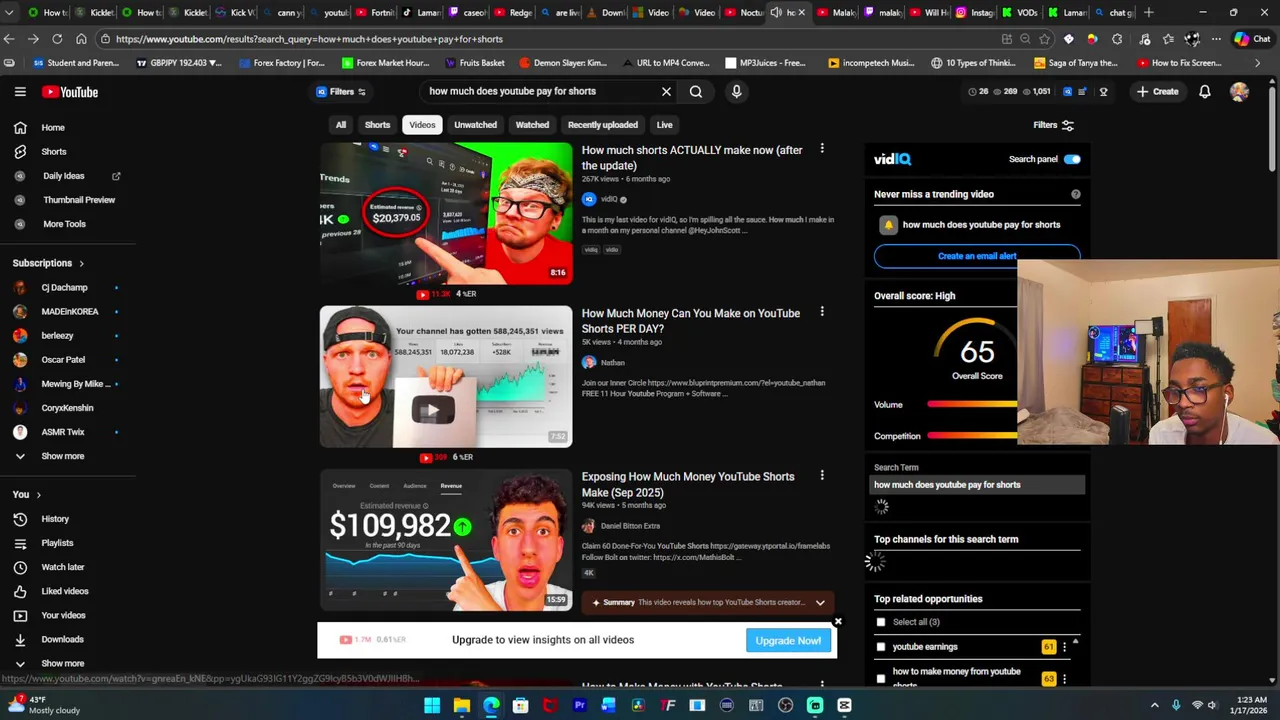Open the $109,982 revenue video thumbnail
1280x720 pixels.
click(x=446, y=540)
